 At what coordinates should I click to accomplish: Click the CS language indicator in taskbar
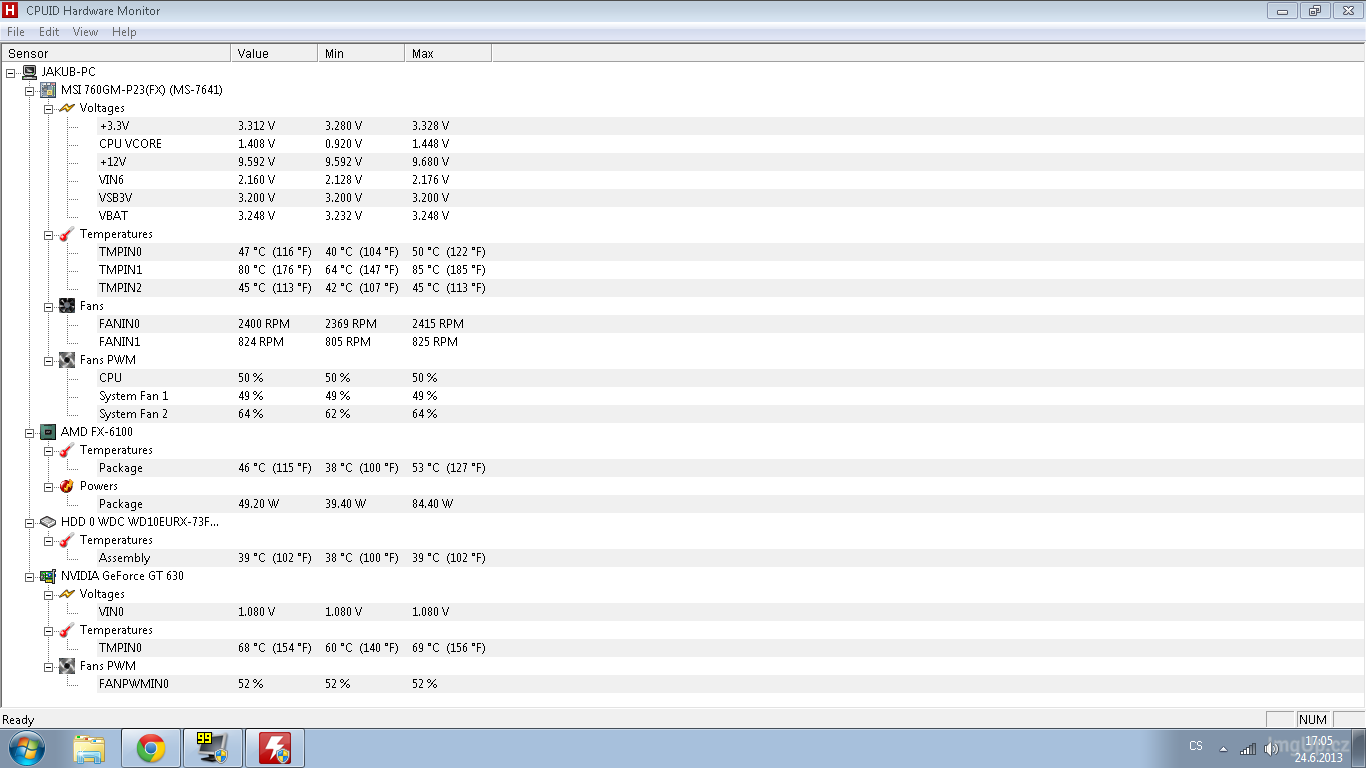pyautogui.click(x=1196, y=746)
